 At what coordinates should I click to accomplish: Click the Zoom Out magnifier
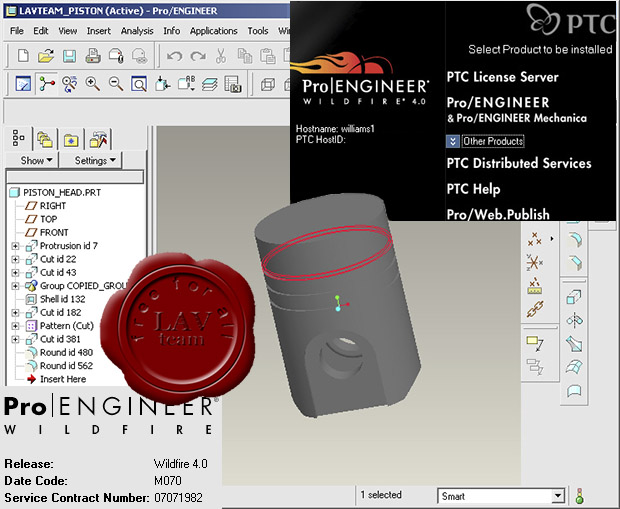point(116,84)
